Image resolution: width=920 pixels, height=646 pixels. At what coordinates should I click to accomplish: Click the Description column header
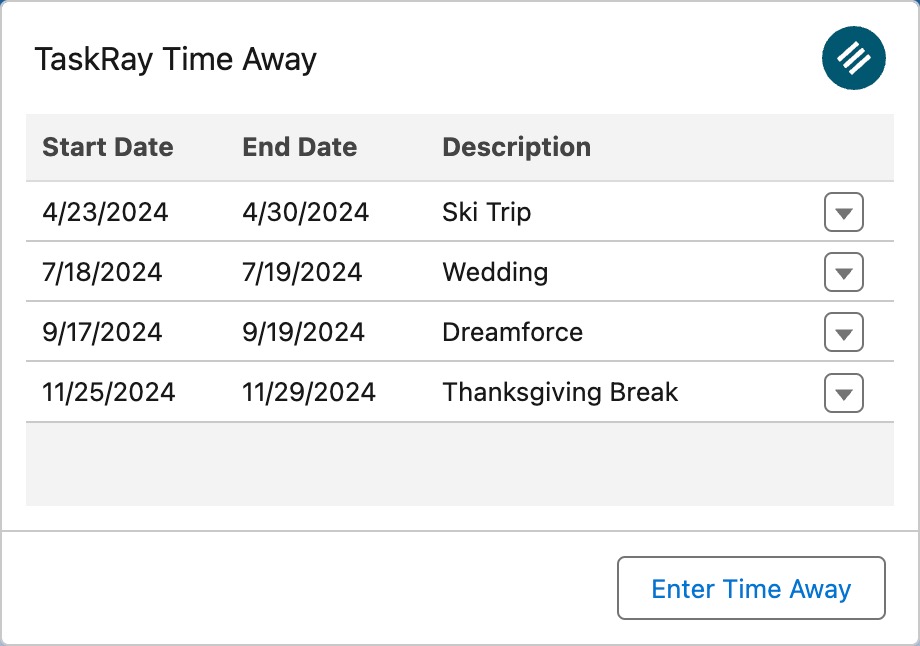[515, 147]
